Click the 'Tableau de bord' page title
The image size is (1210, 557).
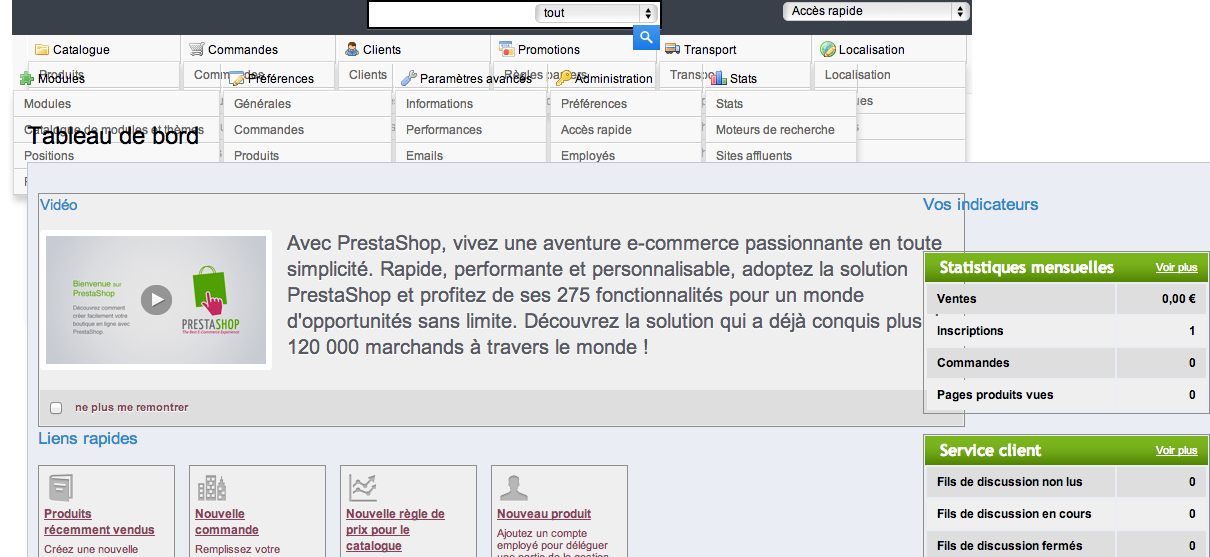[x=113, y=137]
